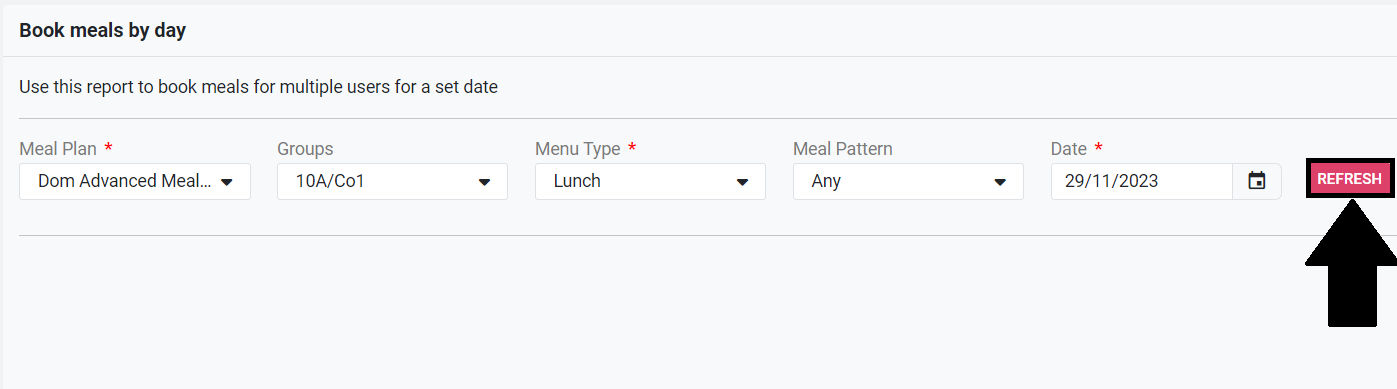Click the 'Menu Type' field label
The image size is (1397, 389).
578,149
